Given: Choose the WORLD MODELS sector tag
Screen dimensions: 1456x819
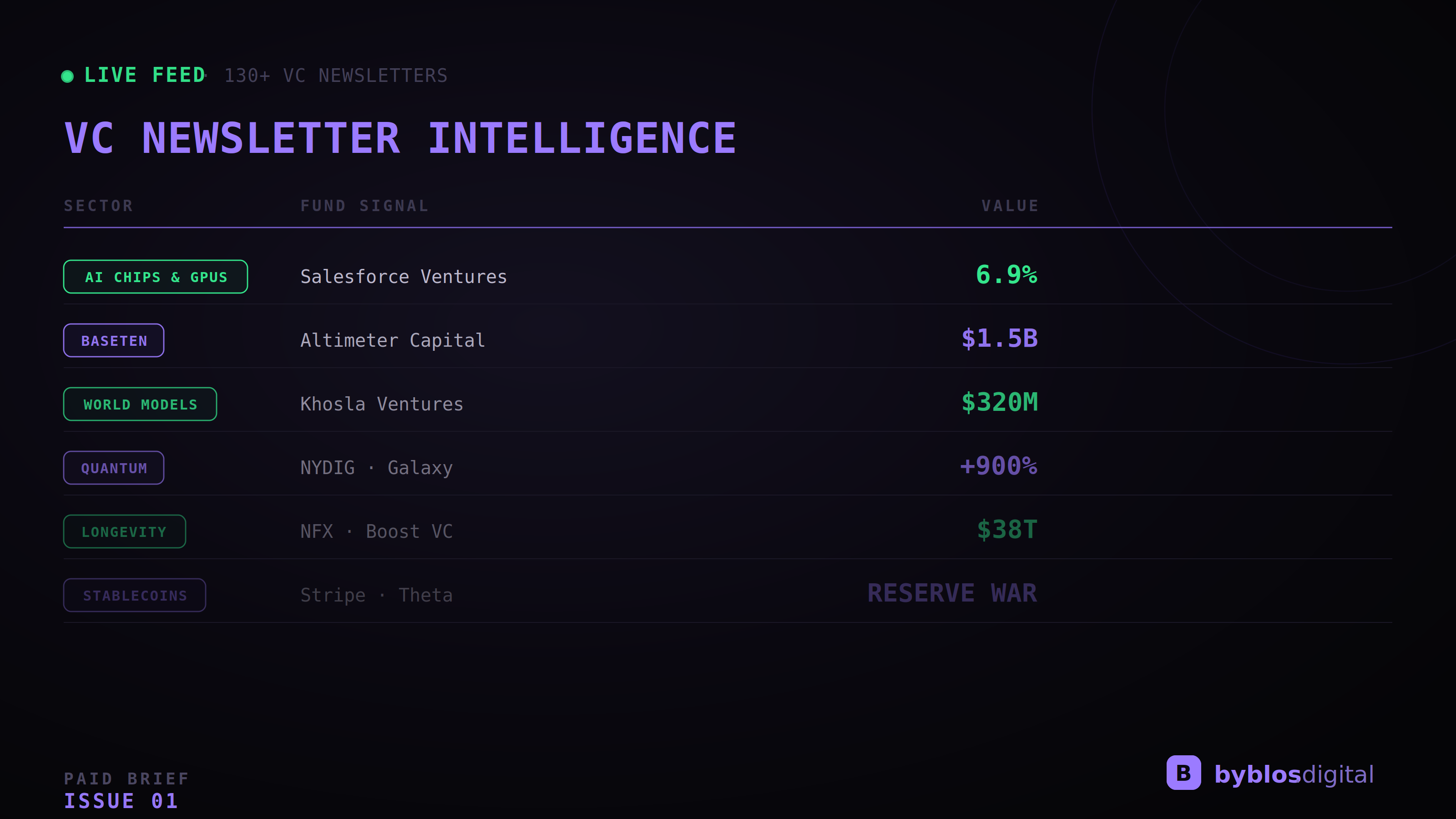Looking at the screenshot, I should tap(140, 404).
